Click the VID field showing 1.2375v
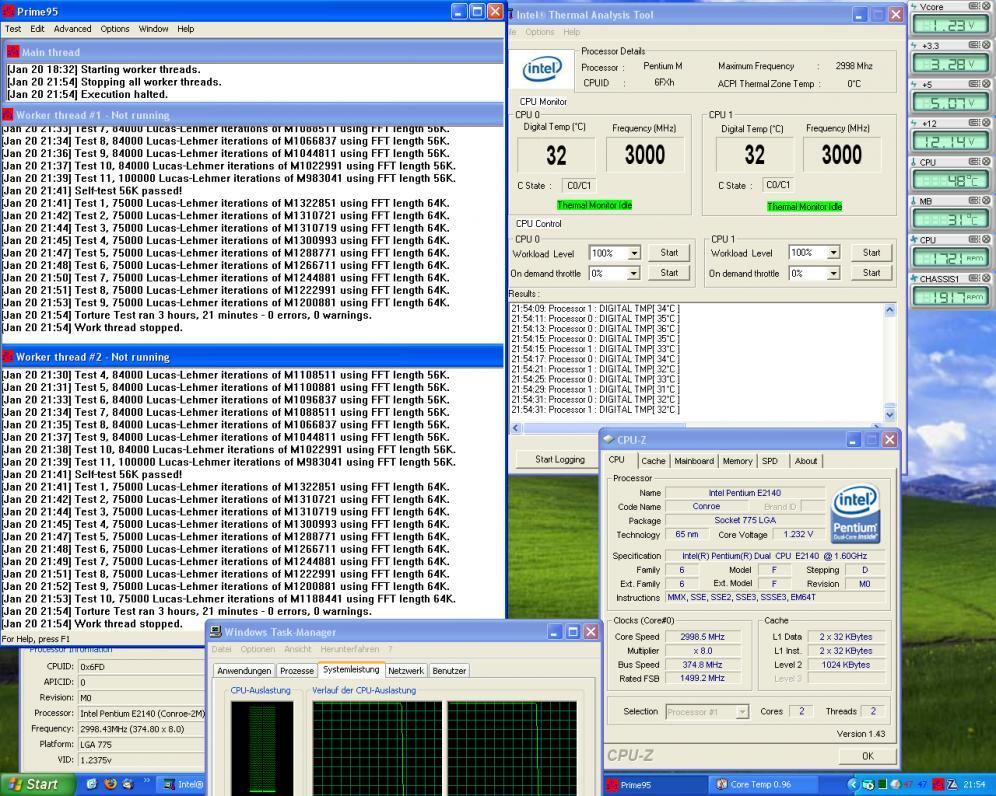996x796 pixels. point(140,760)
